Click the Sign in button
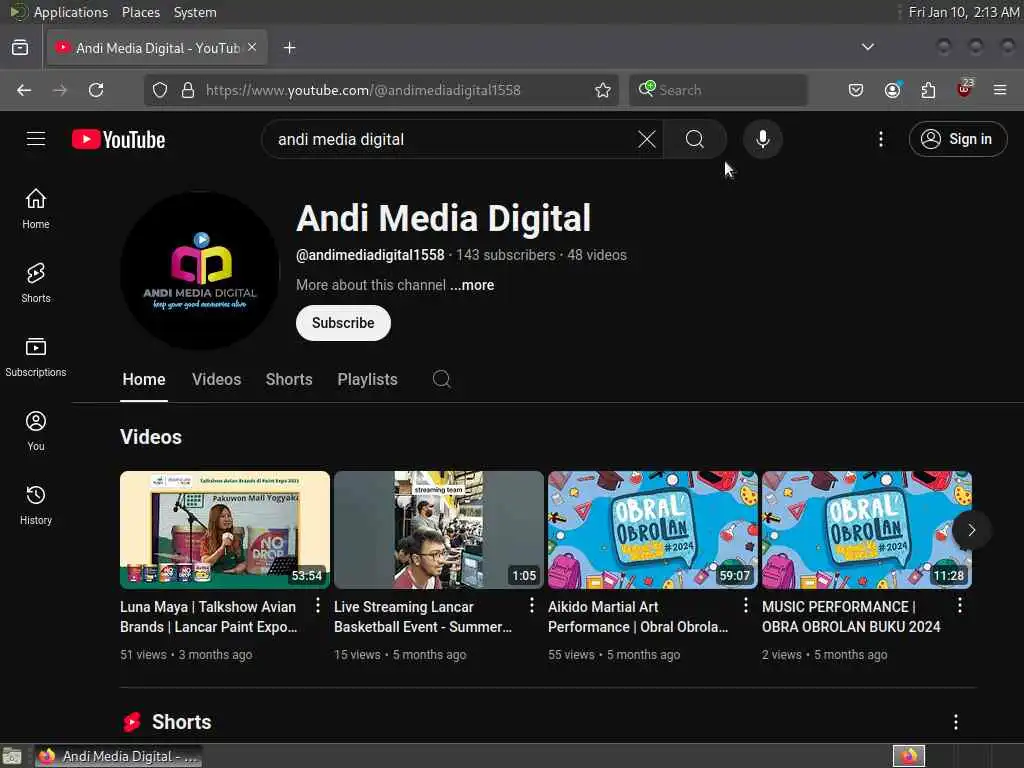 (x=957, y=139)
